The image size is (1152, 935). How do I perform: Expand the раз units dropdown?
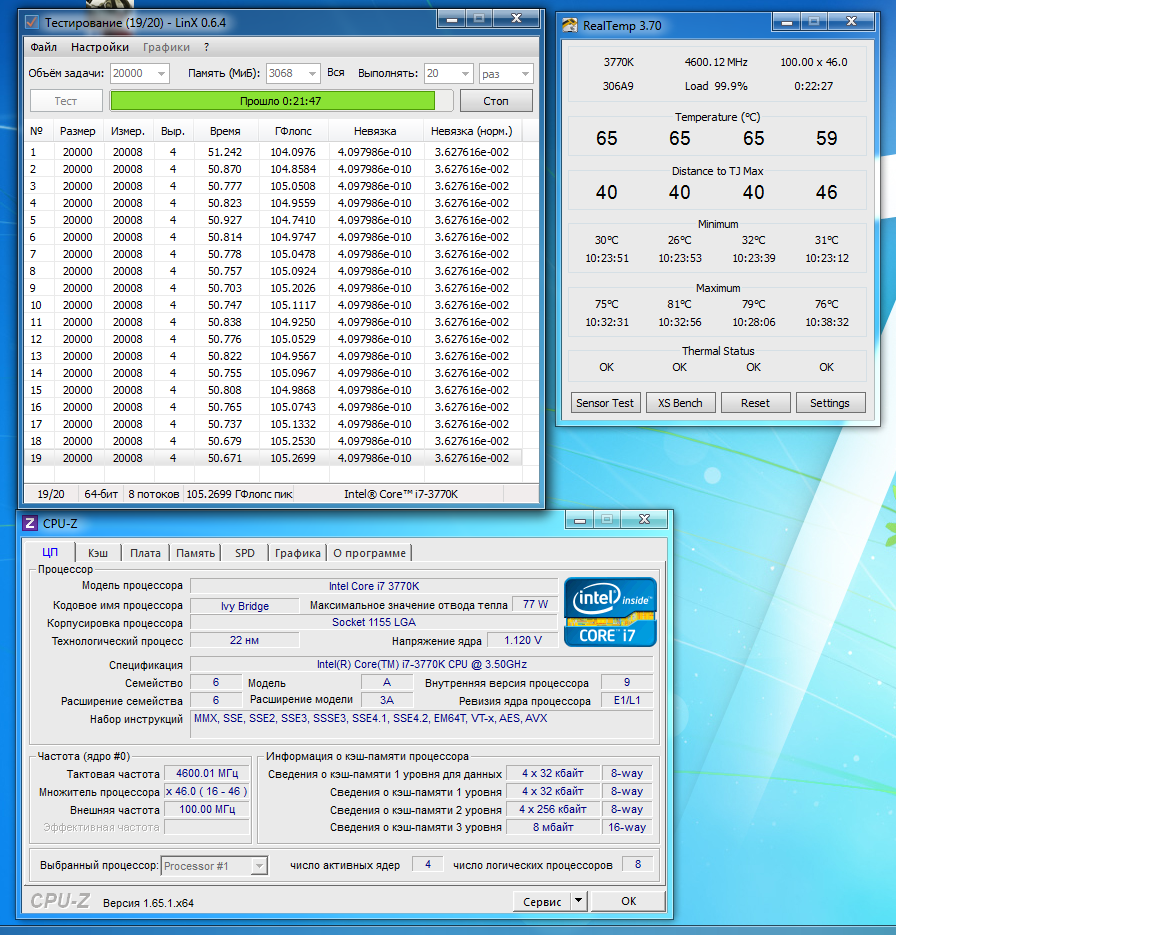pyautogui.click(x=525, y=73)
